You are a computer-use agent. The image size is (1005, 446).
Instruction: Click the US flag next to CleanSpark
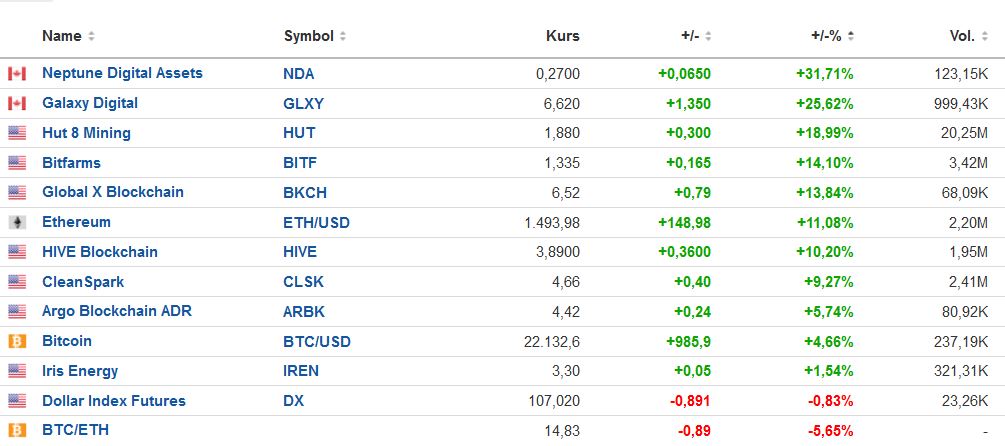pos(16,282)
